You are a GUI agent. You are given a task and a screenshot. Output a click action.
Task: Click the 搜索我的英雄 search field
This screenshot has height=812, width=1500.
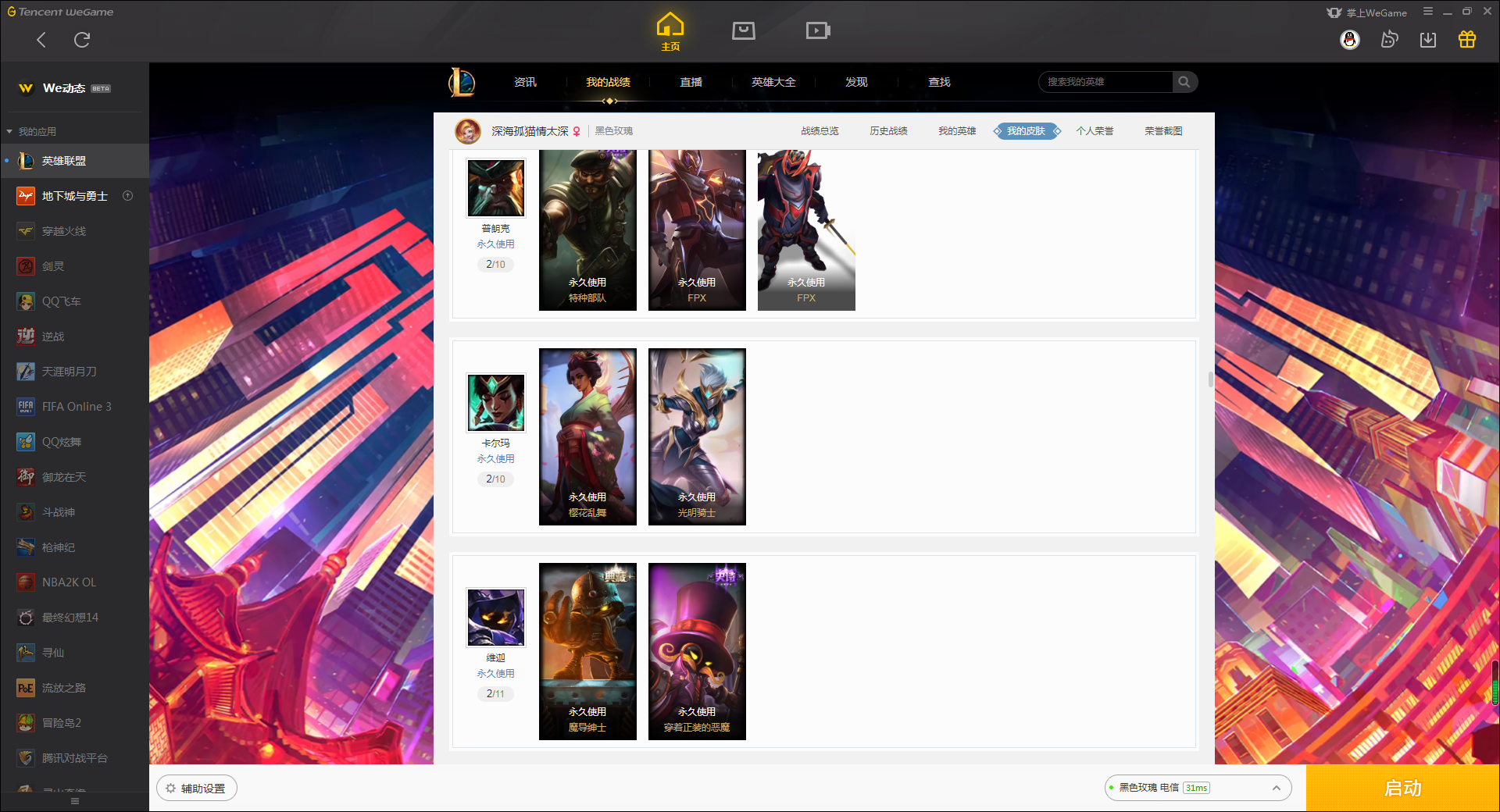click(1105, 82)
